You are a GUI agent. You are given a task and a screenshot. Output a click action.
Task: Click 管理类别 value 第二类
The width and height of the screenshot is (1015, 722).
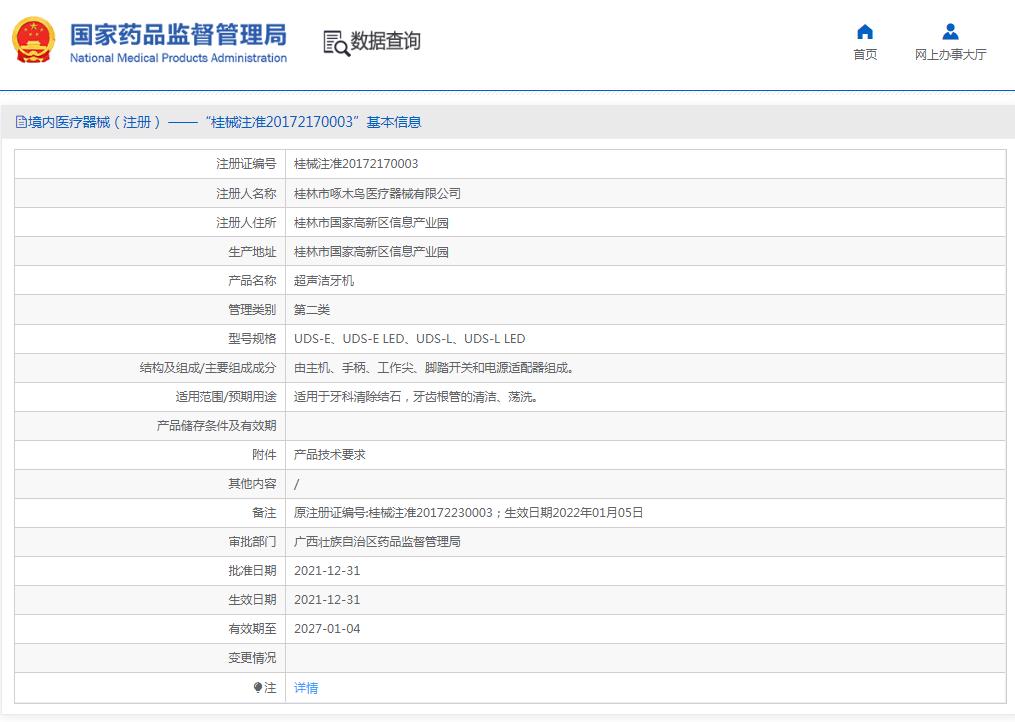pyautogui.click(x=312, y=310)
